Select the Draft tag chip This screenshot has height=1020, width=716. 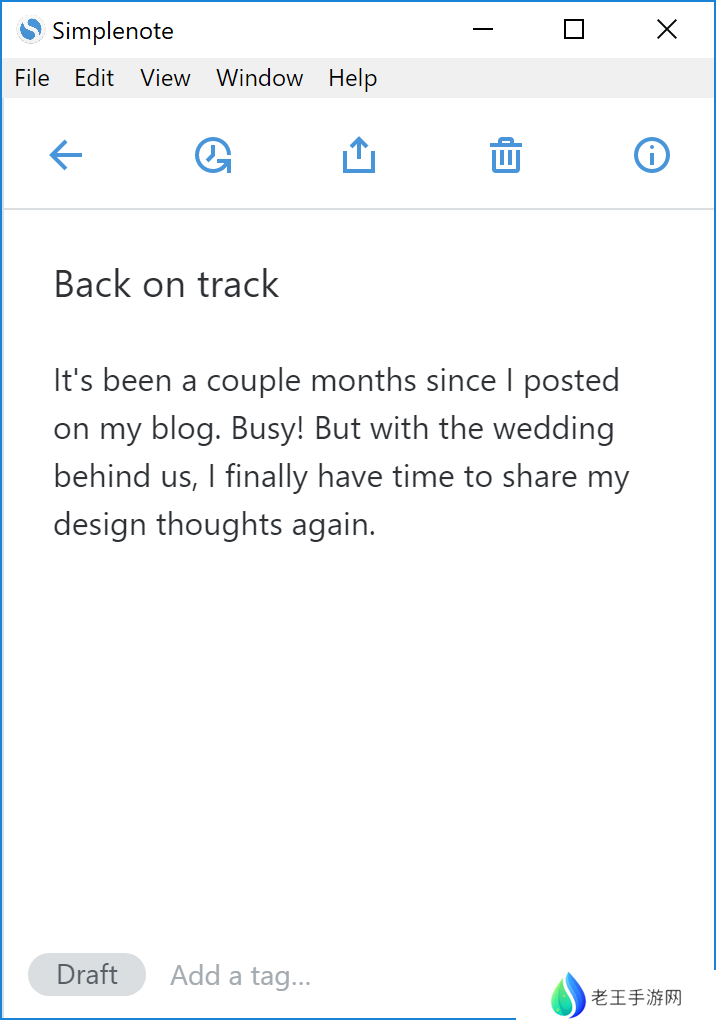coord(87,975)
